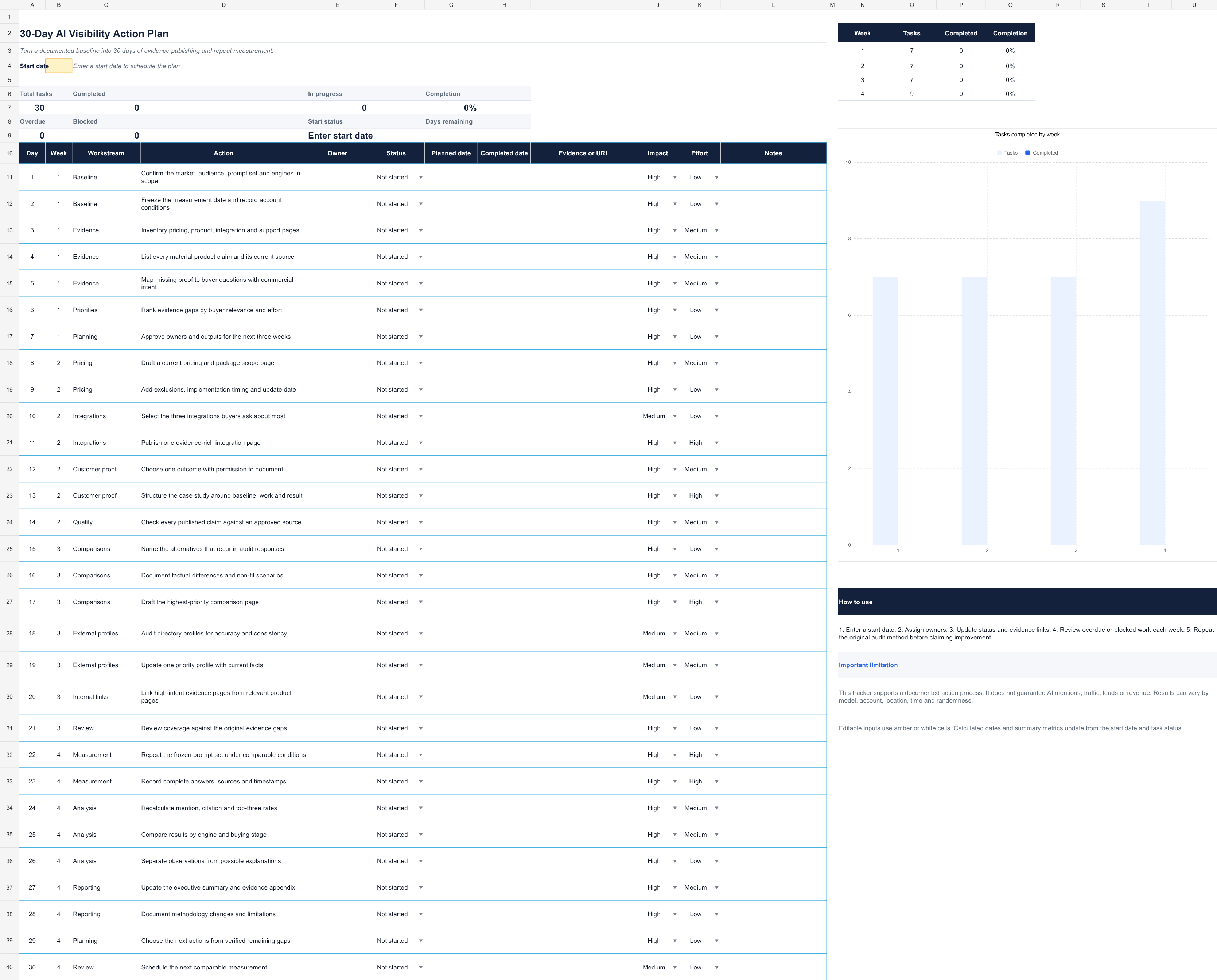
Task: Click the Owner cell for Day 7 Planning row
Action: pyautogui.click(x=338, y=337)
